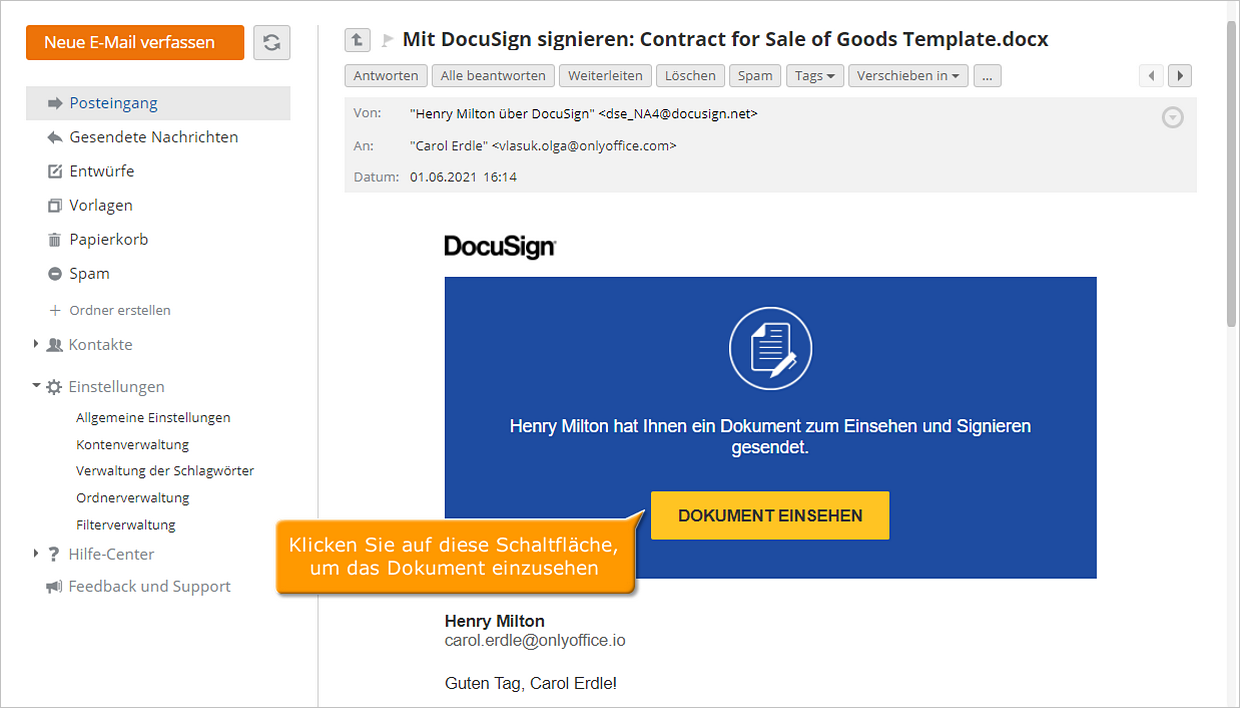
Task: Click Henry Milton name in email body
Action: [495, 621]
